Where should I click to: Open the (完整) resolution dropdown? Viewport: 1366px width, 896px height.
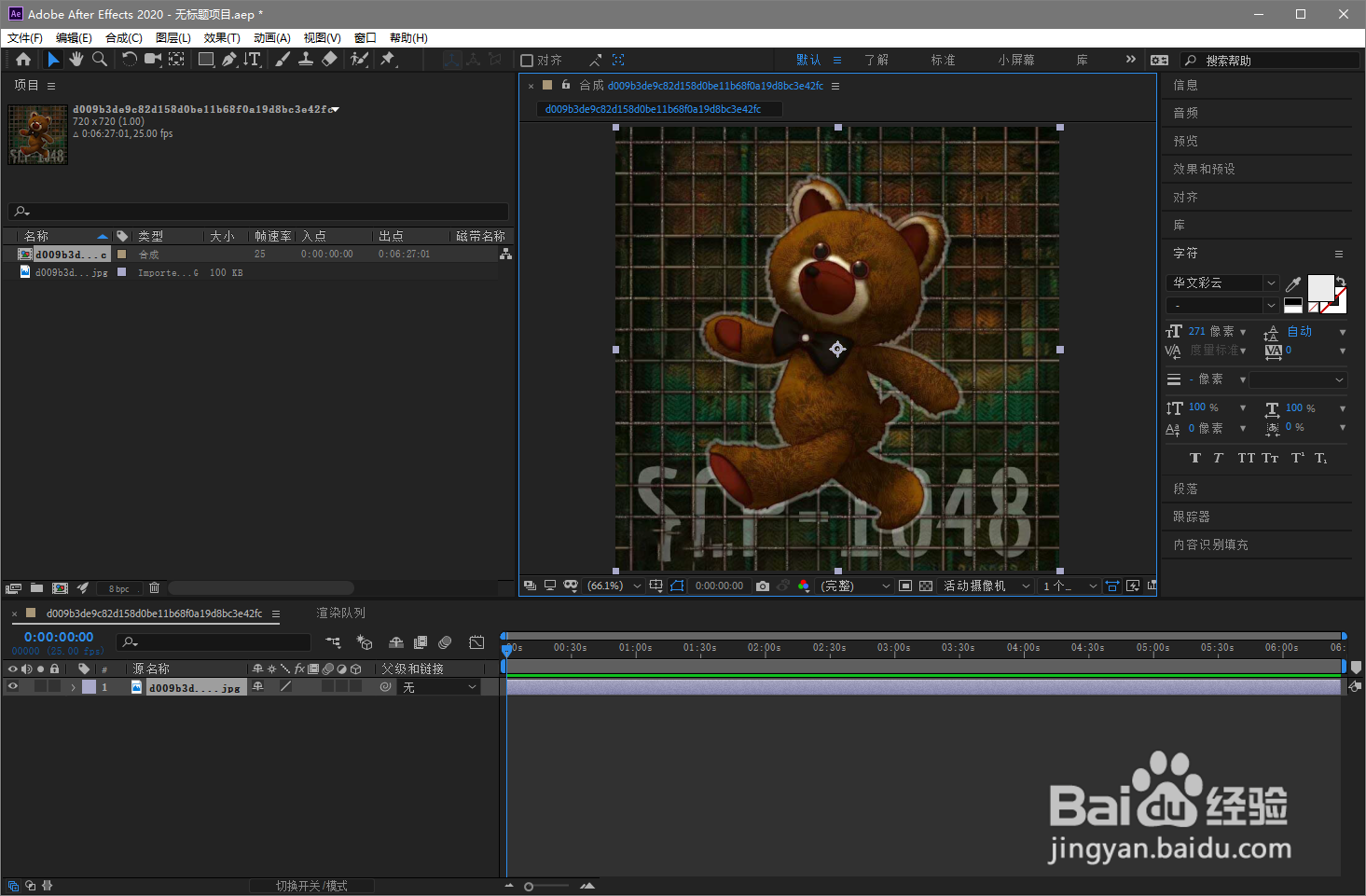click(x=856, y=586)
